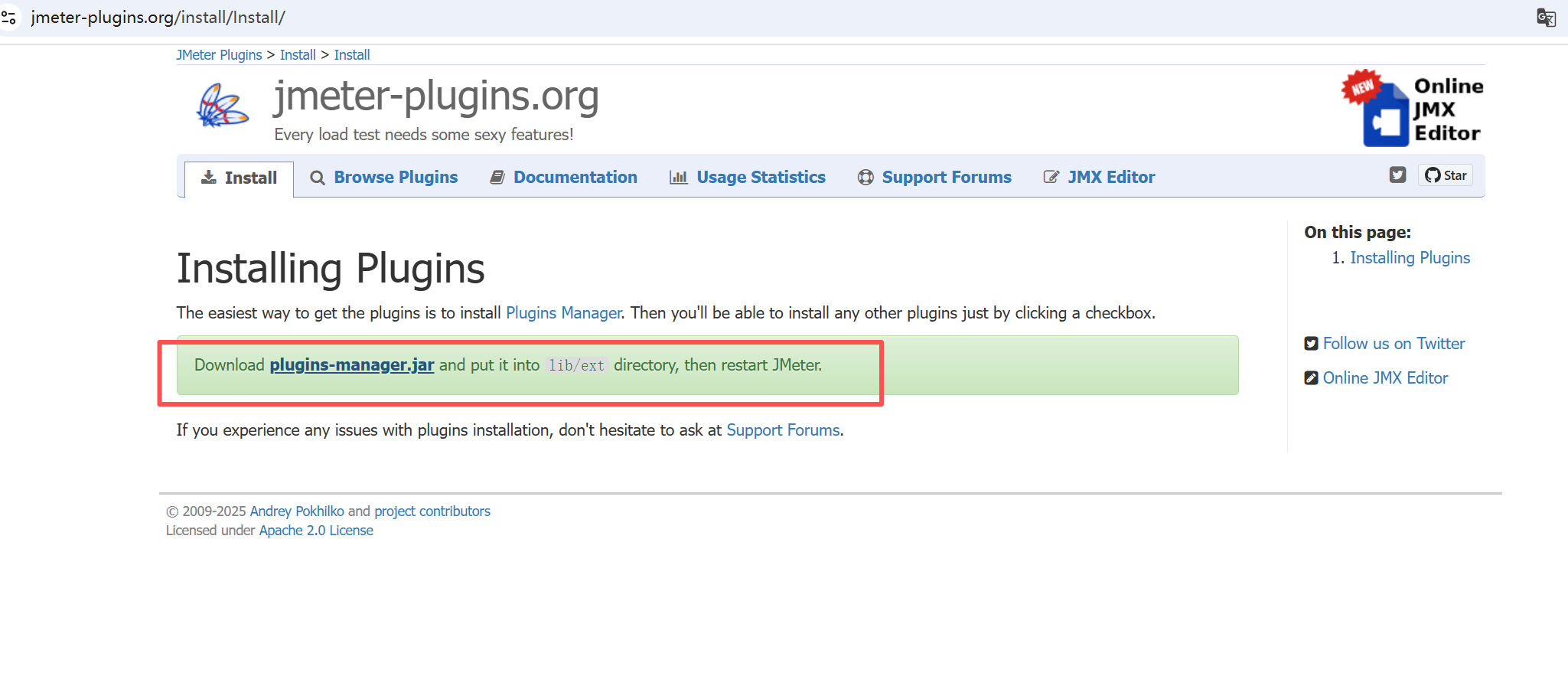
Task: Click the Google Translate page icon
Action: point(1546,17)
